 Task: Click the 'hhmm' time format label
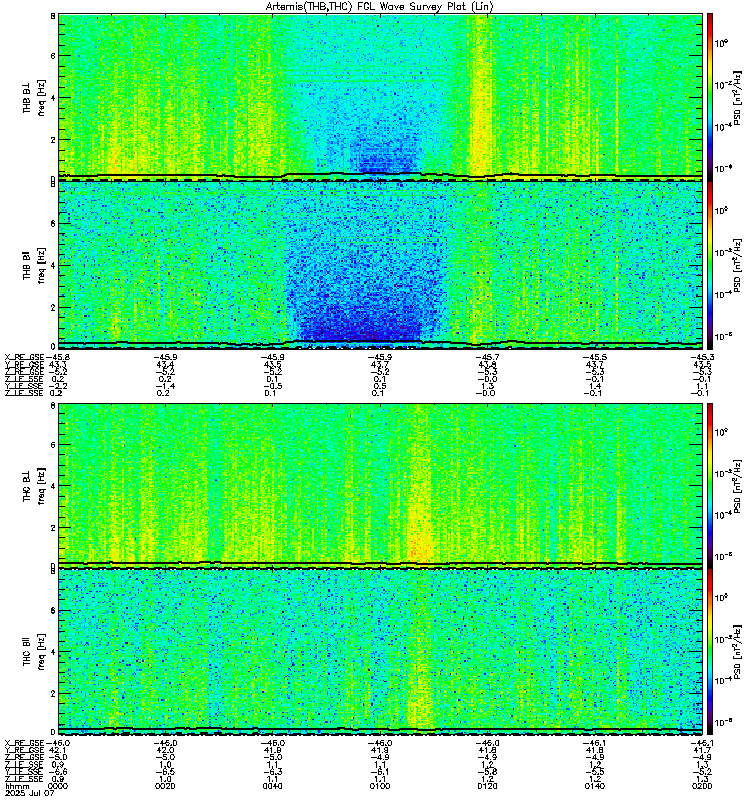17,786
